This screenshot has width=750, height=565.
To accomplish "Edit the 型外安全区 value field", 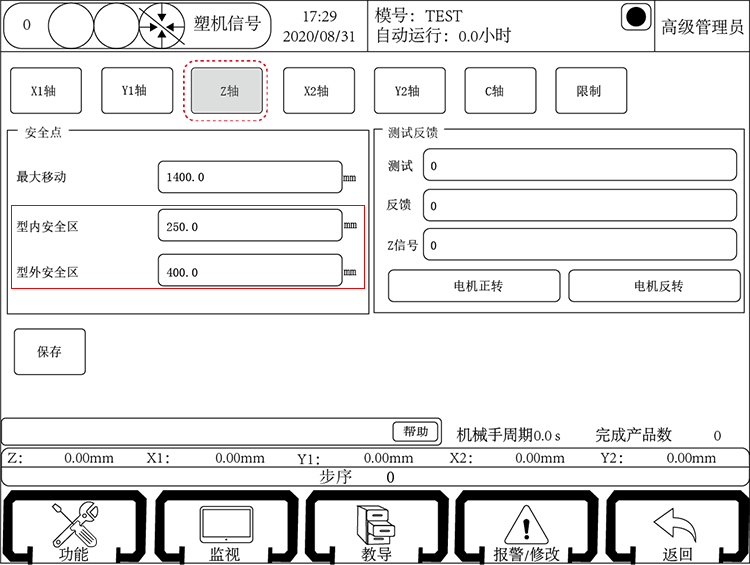I will (249, 271).
